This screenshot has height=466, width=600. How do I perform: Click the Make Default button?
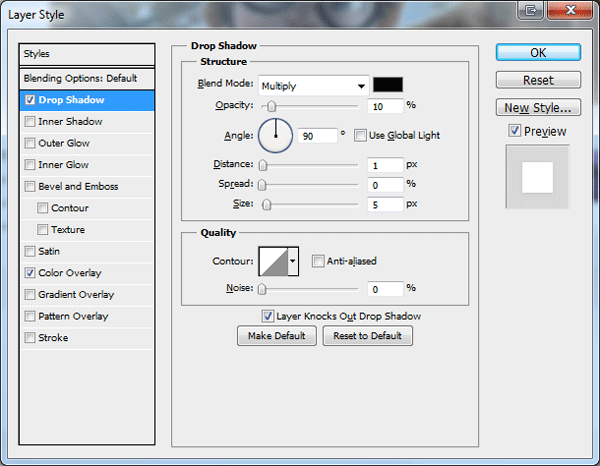tap(277, 336)
